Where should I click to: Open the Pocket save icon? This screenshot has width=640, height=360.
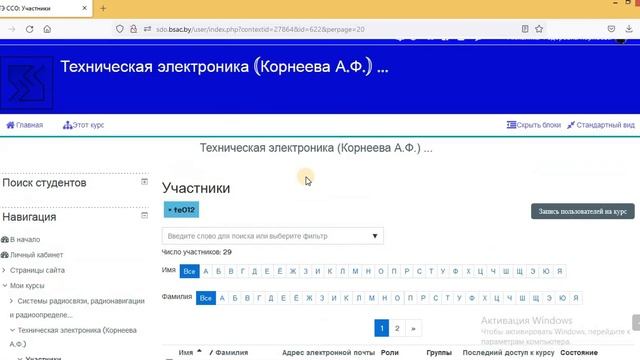611,29
